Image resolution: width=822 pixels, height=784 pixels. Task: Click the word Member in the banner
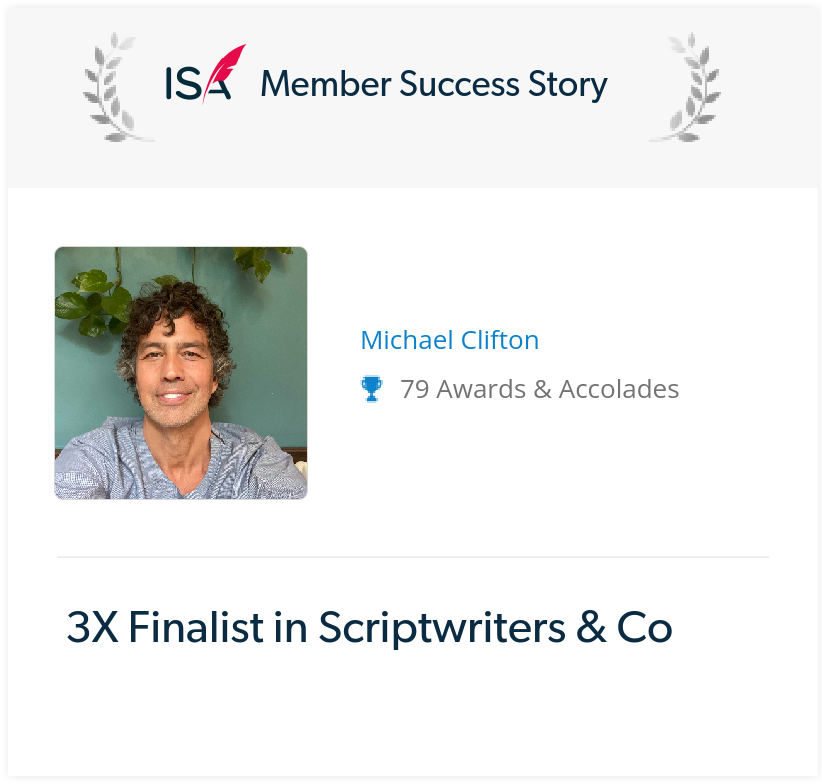pos(326,84)
